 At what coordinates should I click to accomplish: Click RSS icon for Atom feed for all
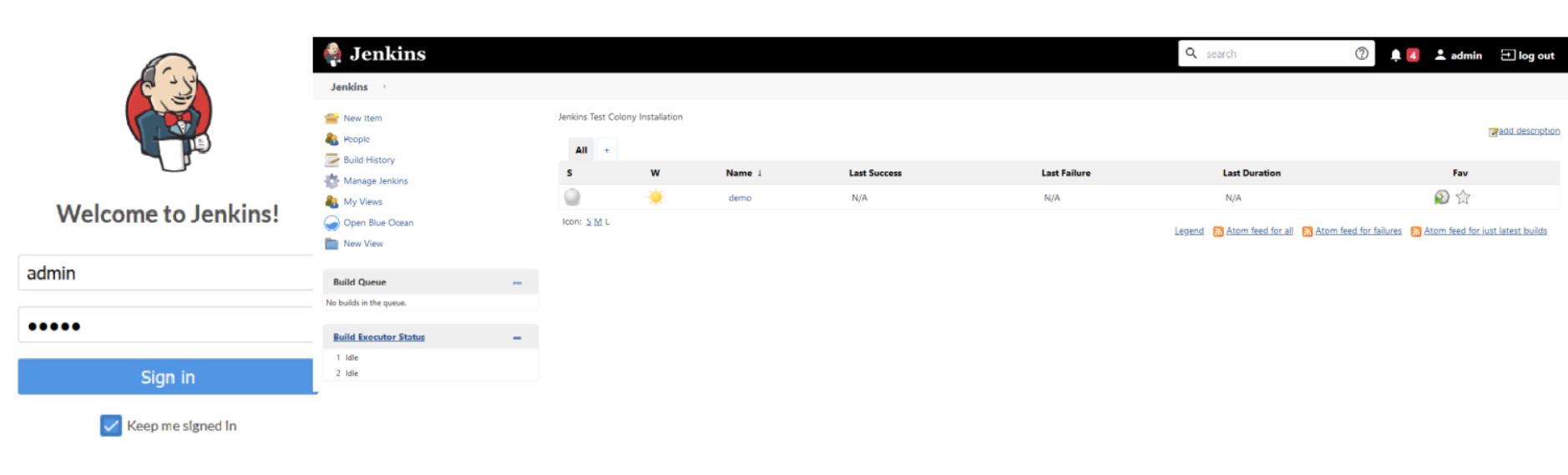click(x=1218, y=231)
